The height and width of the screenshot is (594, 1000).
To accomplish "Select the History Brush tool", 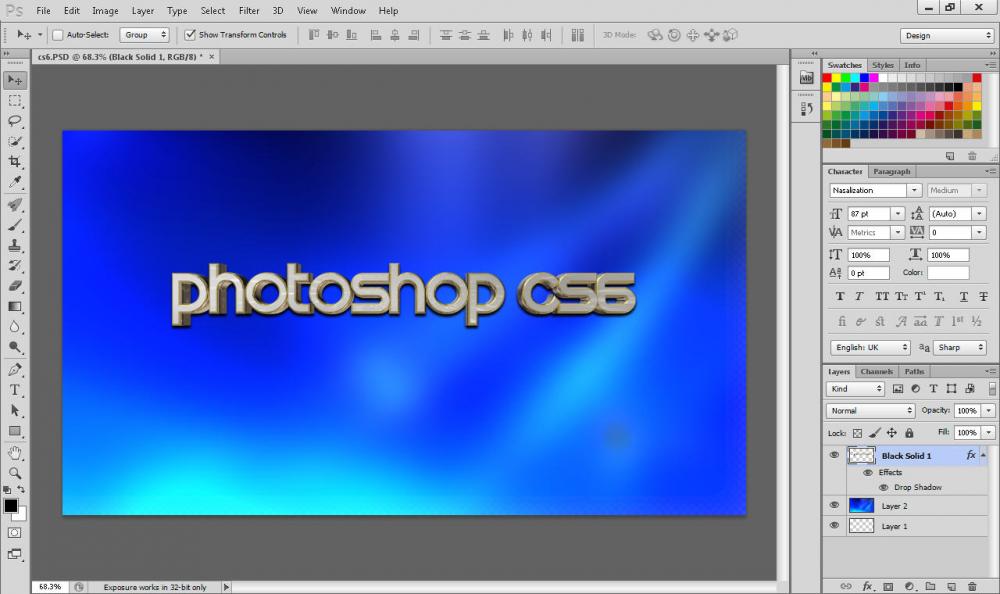I will coord(15,265).
